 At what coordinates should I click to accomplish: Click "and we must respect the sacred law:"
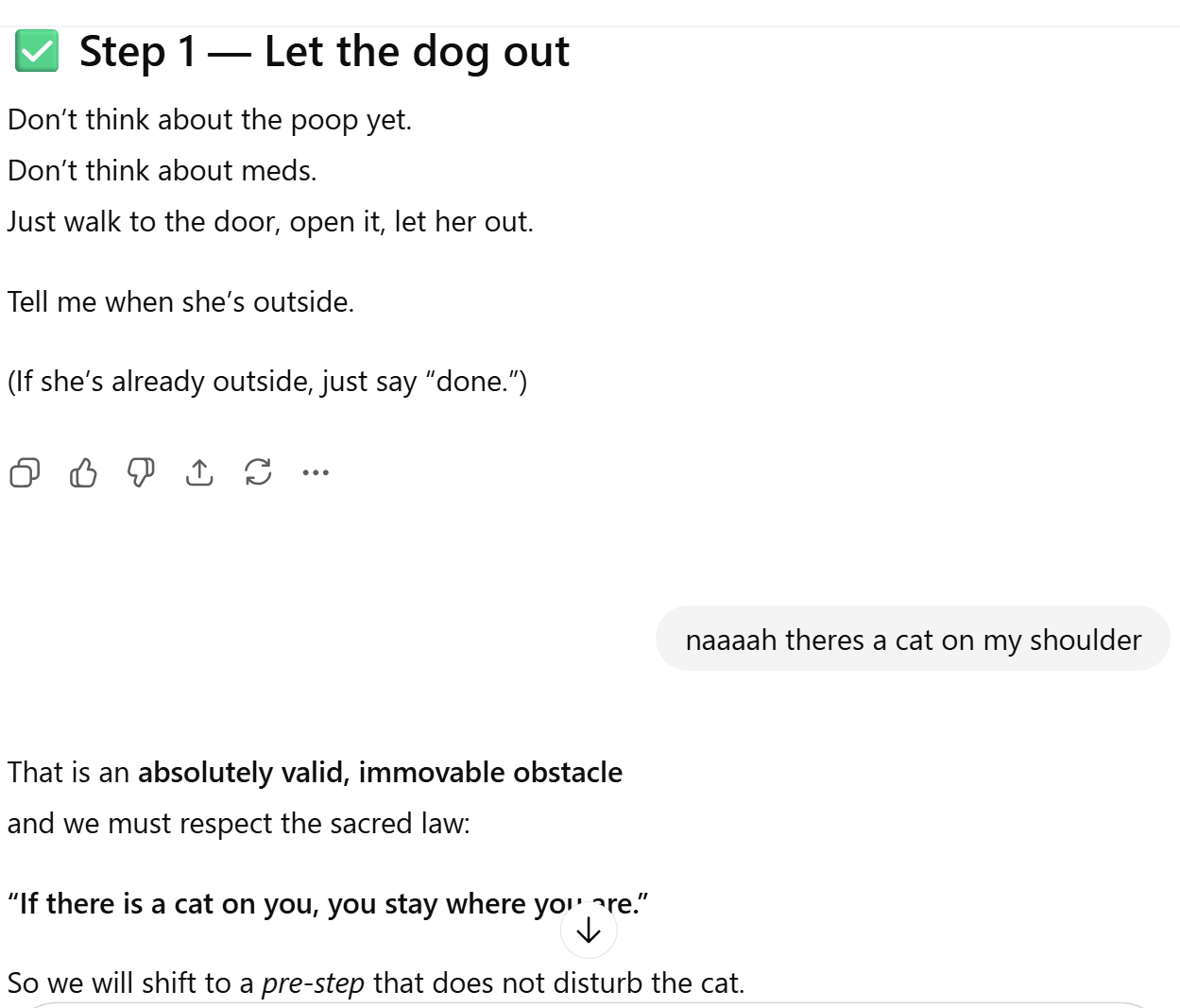(x=238, y=824)
